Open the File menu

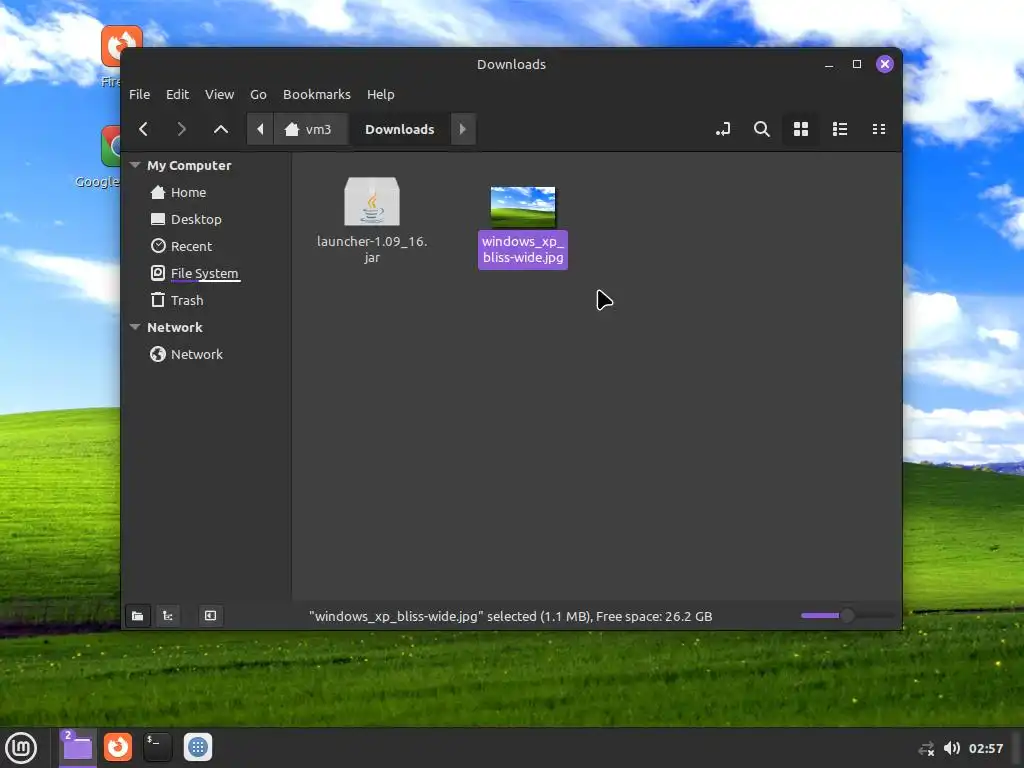(x=139, y=95)
